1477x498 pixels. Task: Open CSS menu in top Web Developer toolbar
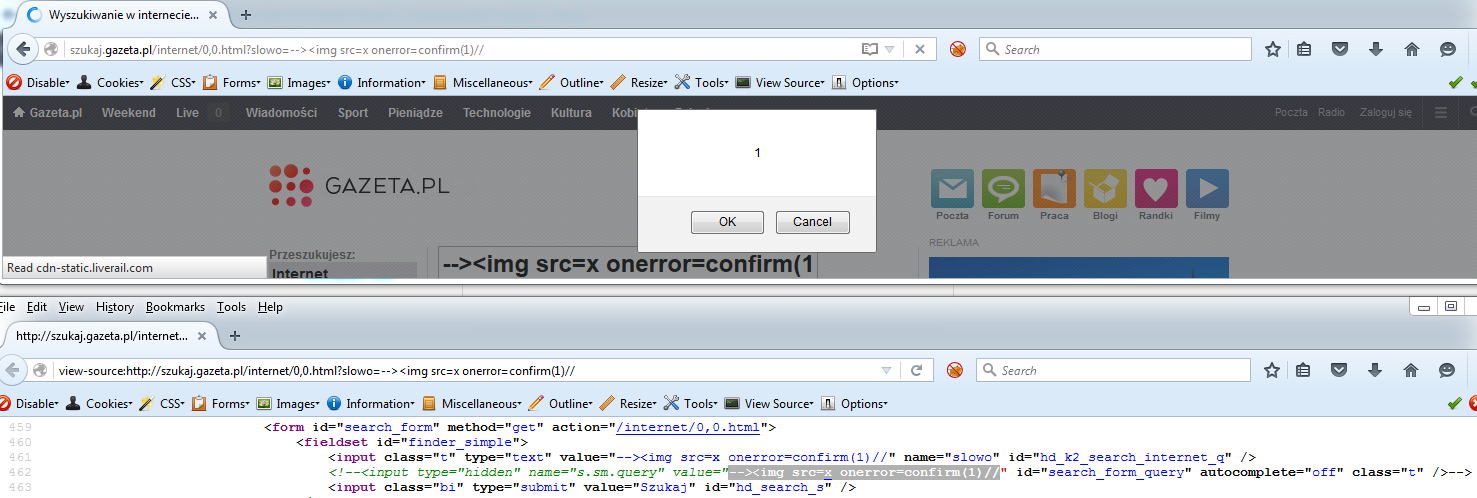coord(173,82)
